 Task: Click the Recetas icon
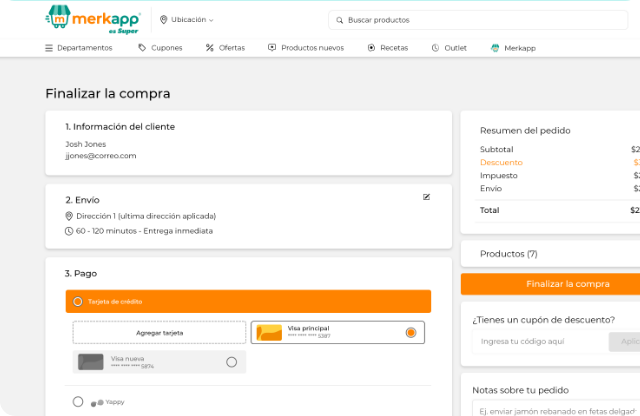tap(371, 48)
